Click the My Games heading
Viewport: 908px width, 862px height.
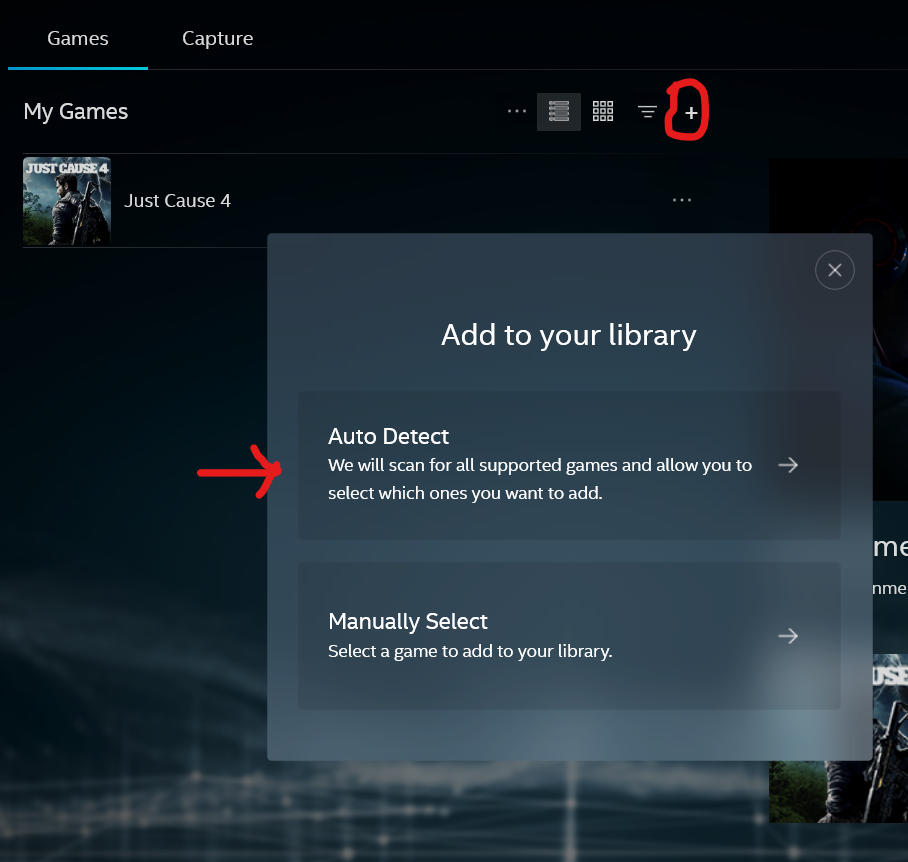coord(75,111)
